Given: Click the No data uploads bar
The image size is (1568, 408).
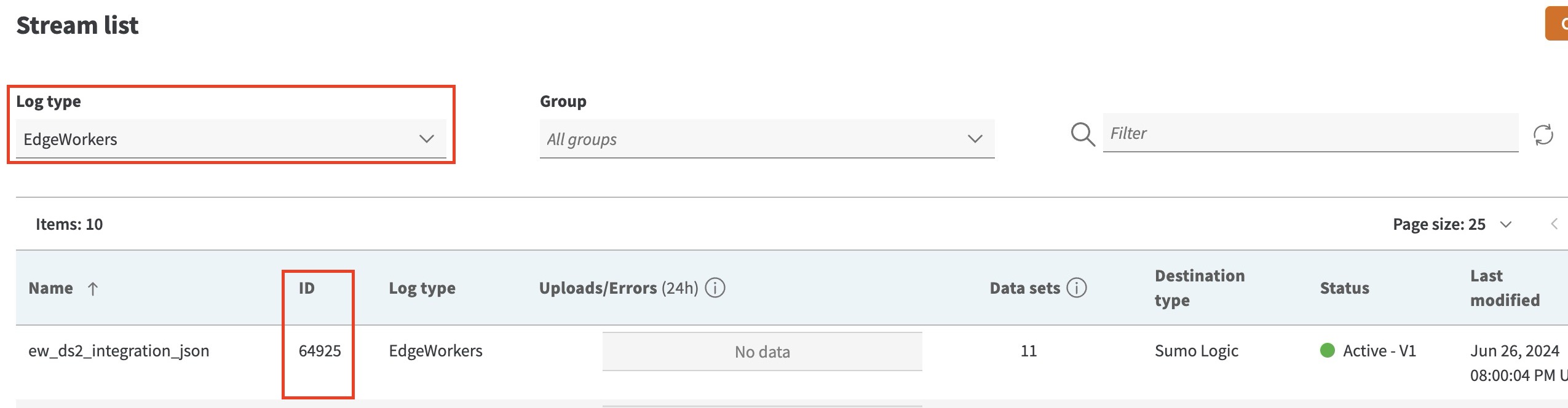Looking at the screenshot, I should pos(762,352).
